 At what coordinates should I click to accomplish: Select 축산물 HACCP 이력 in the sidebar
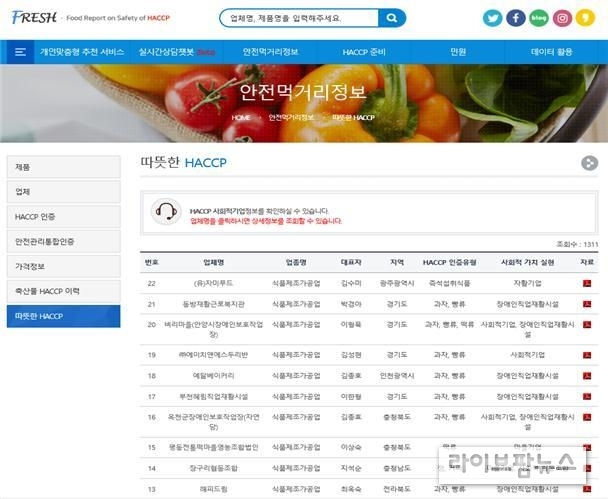click(64, 291)
